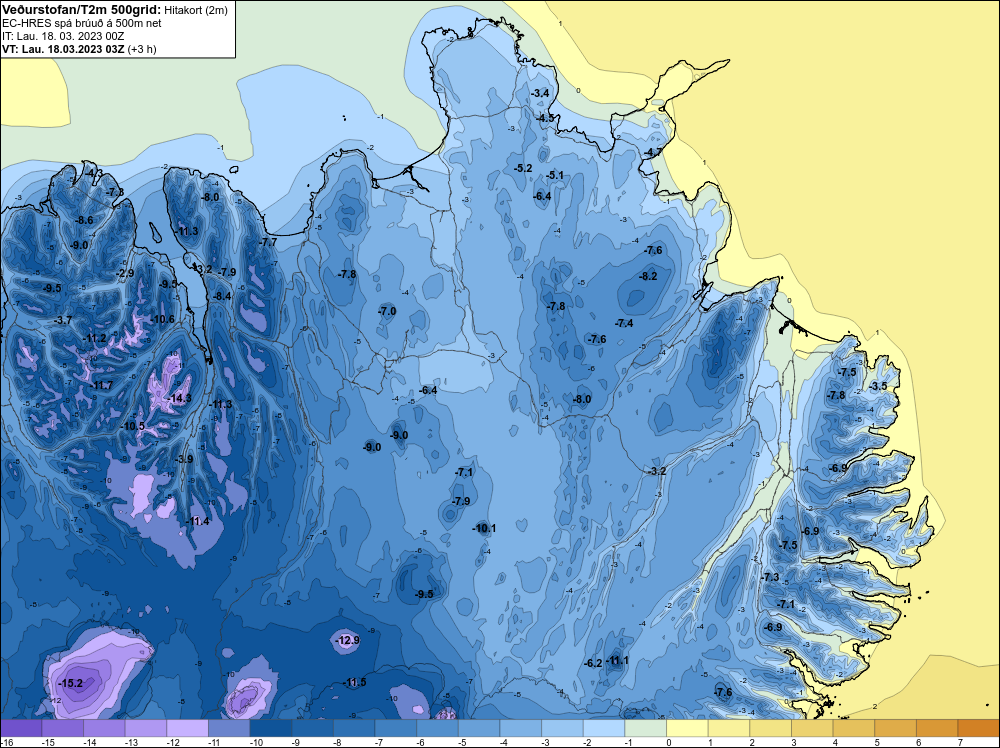Click the -8.4 temperature value
Screen dimensions: 1000x748
click(x=222, y=296)
